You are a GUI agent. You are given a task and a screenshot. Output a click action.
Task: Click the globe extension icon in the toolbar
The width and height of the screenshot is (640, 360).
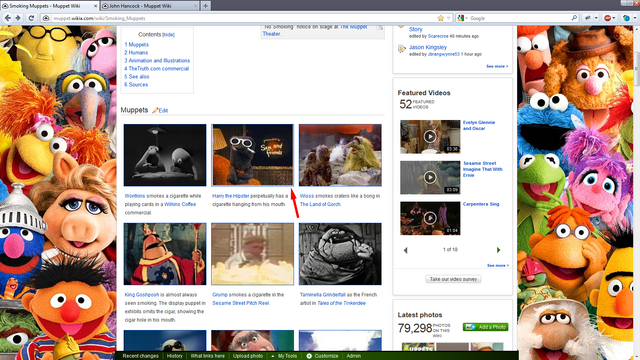click(x=626, y=18)
